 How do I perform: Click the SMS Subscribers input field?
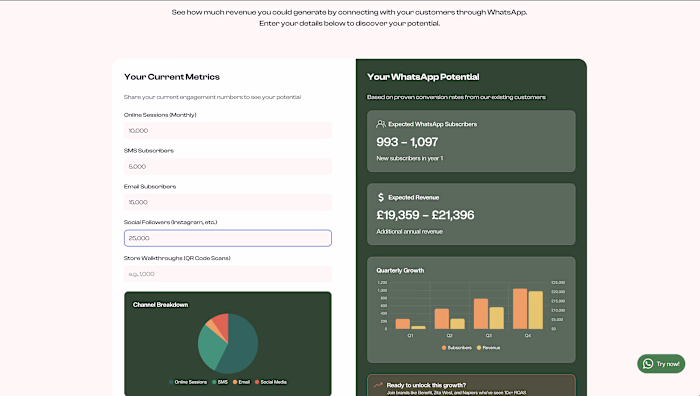tap(228, 167)
